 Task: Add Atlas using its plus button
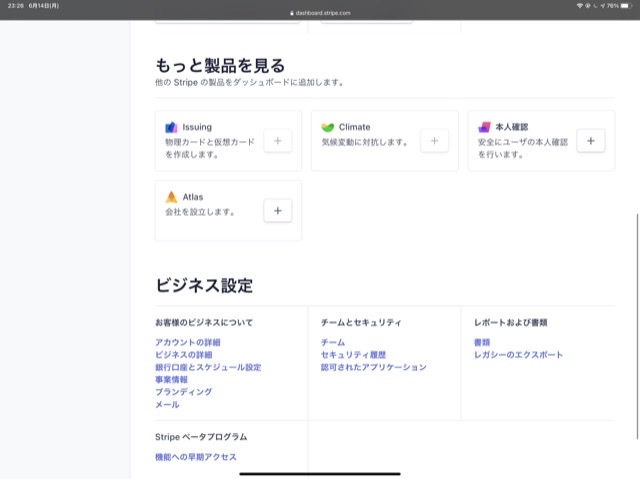tap(277, 210)
